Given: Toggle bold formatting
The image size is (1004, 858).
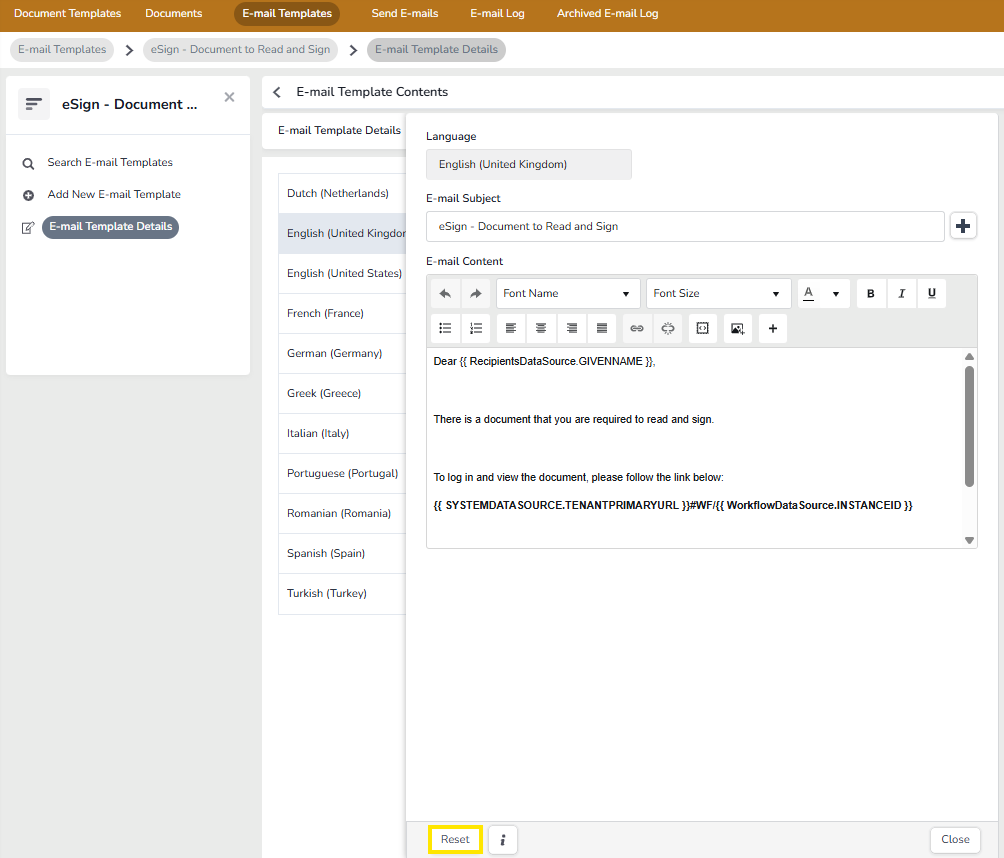Looking at the screenshot, I should point(870,293).
